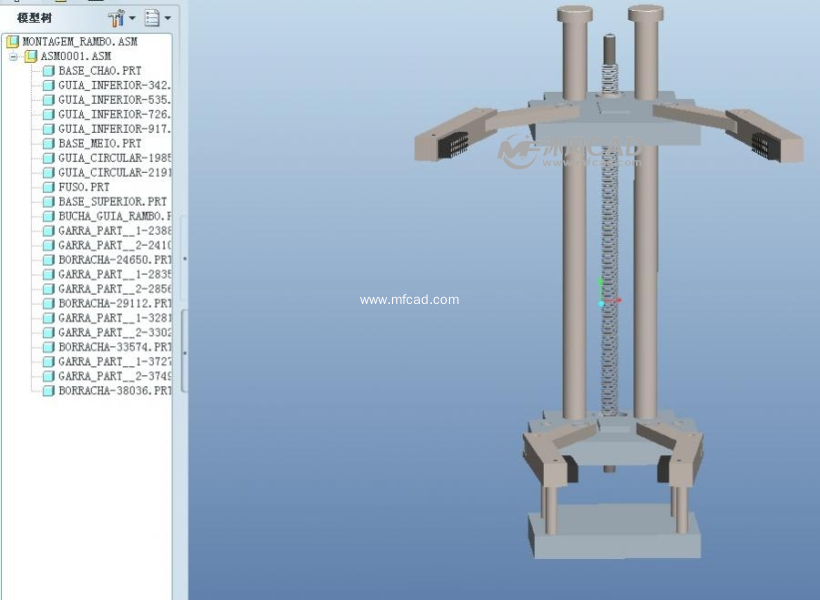Click the MONTAGEM_RAMBO.ASM assembly icon
Image resolution: width=820 pixels, height=600 pixels.
pos(12,42)
